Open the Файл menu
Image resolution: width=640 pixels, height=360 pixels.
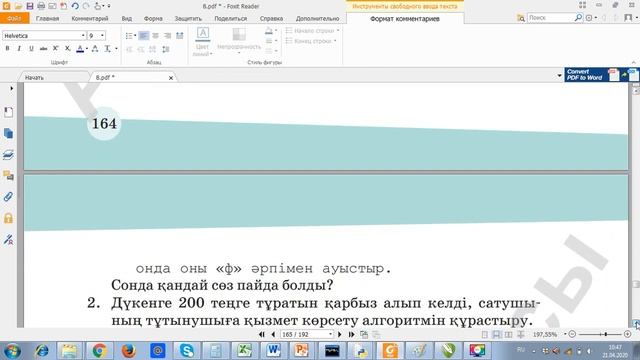(x=14, y=18)
